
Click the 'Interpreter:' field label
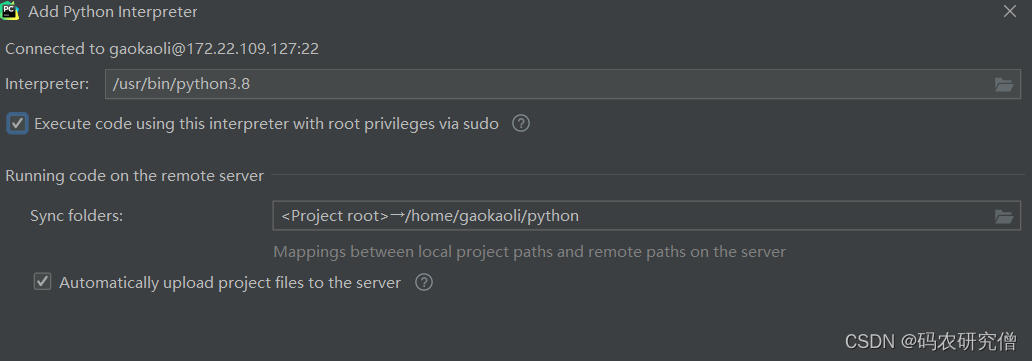pyautogui.click(x=47, y=84)
